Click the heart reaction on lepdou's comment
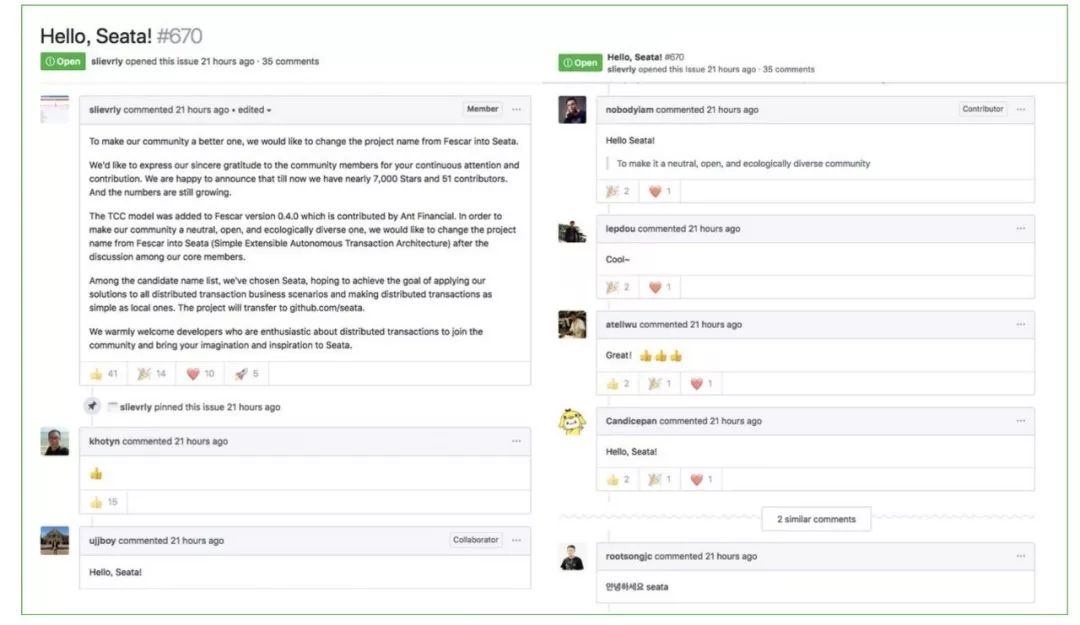 [660, 287]
